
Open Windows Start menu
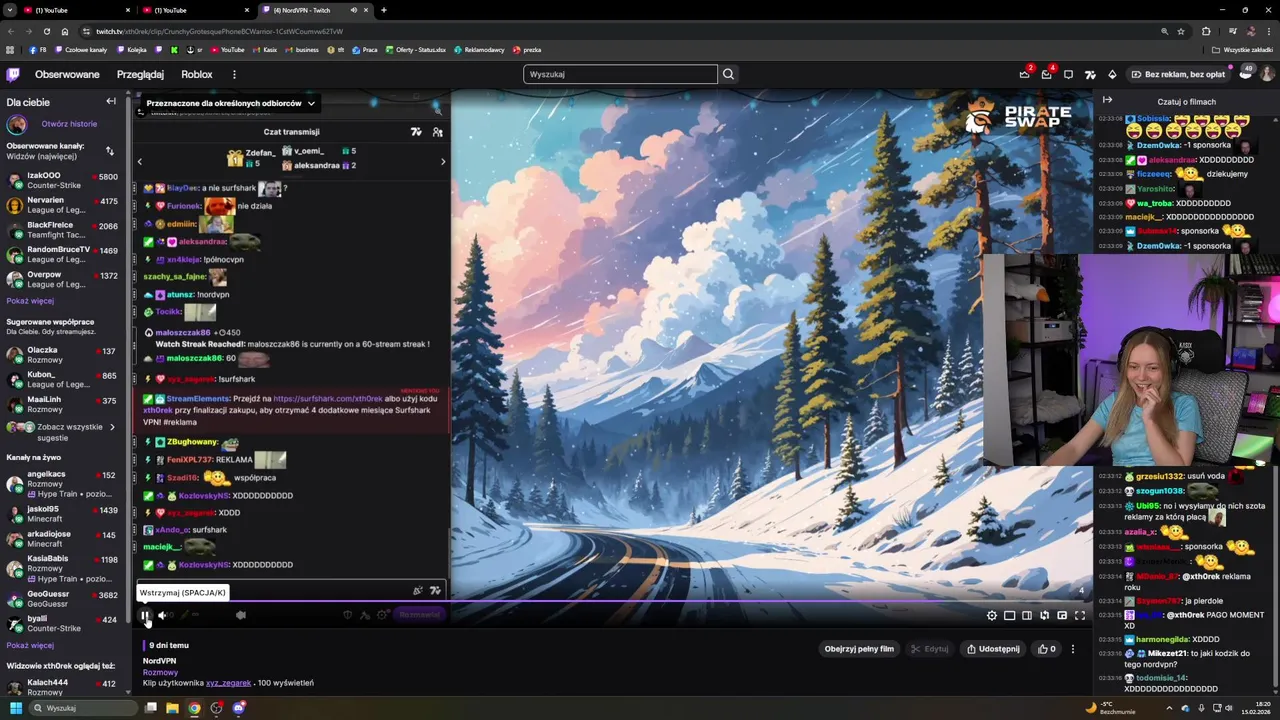coord(15,708)
